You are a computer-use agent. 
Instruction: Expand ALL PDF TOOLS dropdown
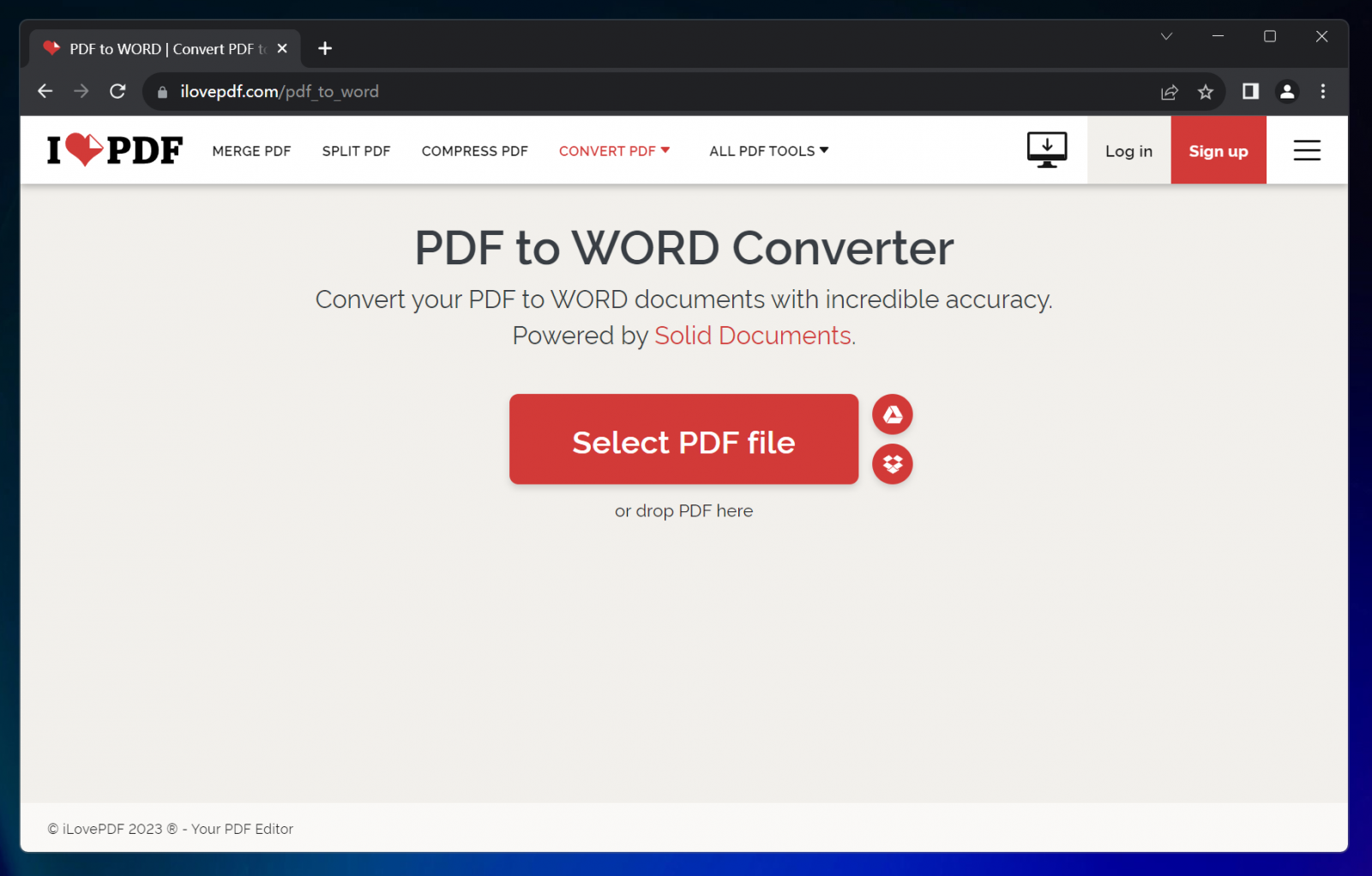(x=769, y=151)
